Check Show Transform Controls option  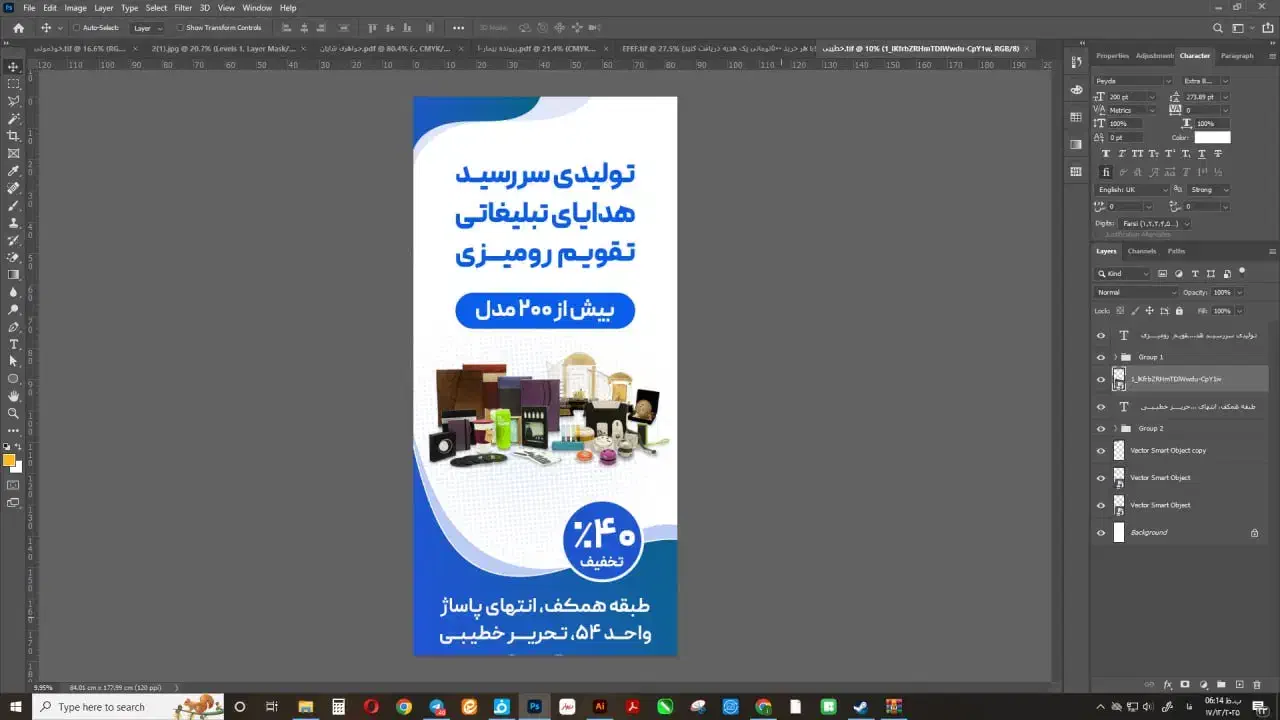point(180,28)
